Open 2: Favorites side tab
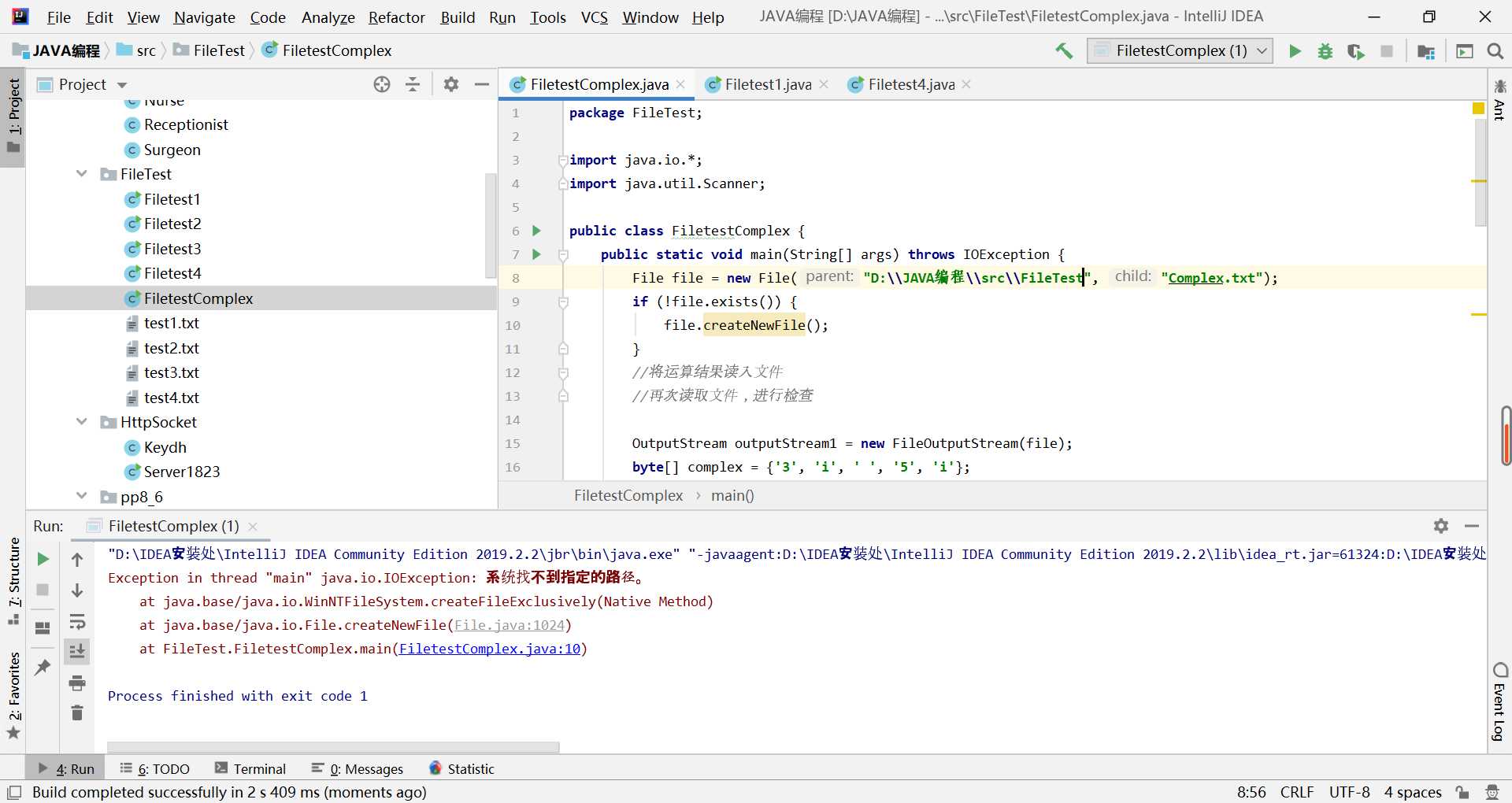 [14, 694]
